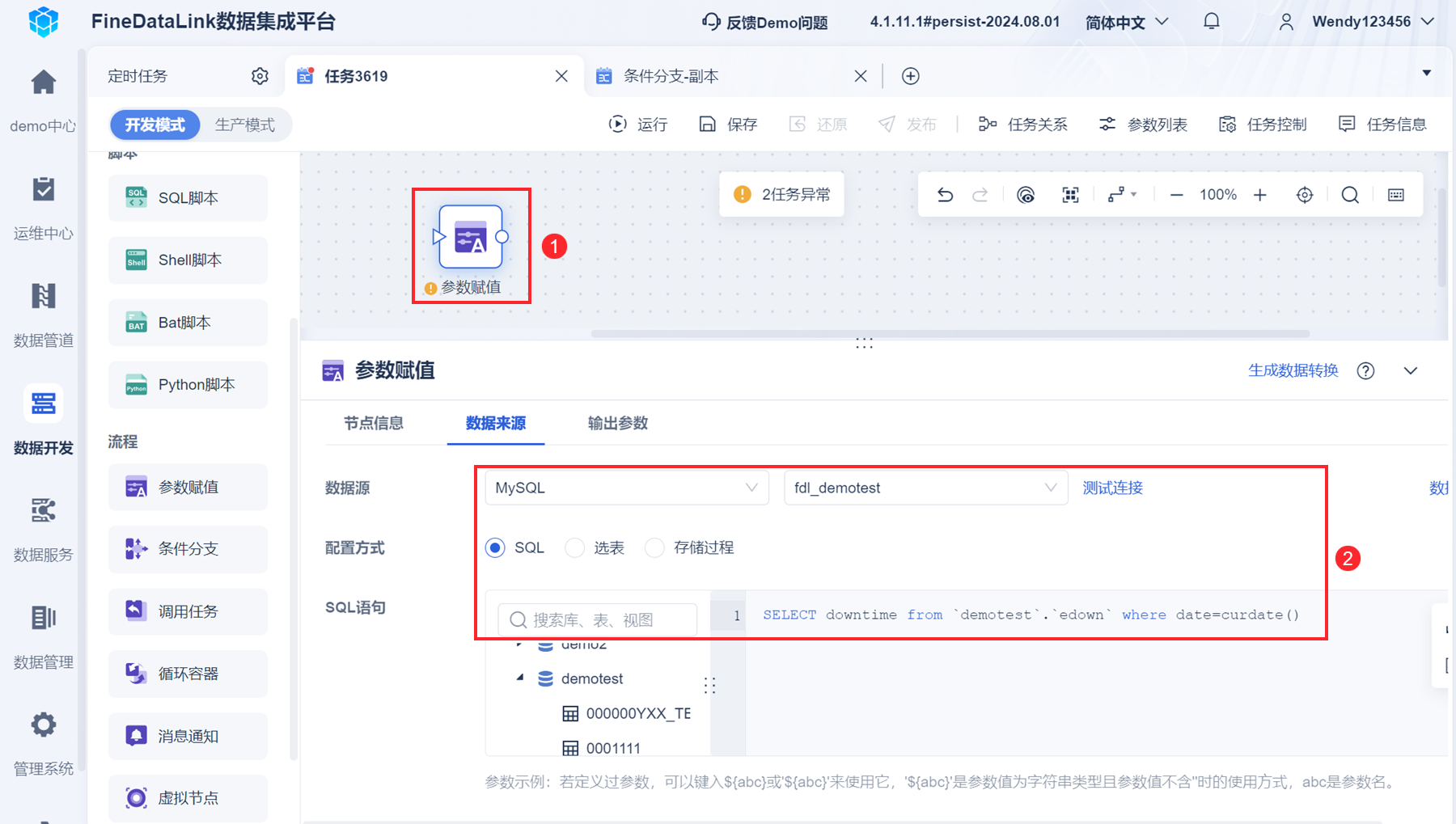Redo the canvas action
Viewport: 1456px width, 824px height.
click(x=980, y=195)
